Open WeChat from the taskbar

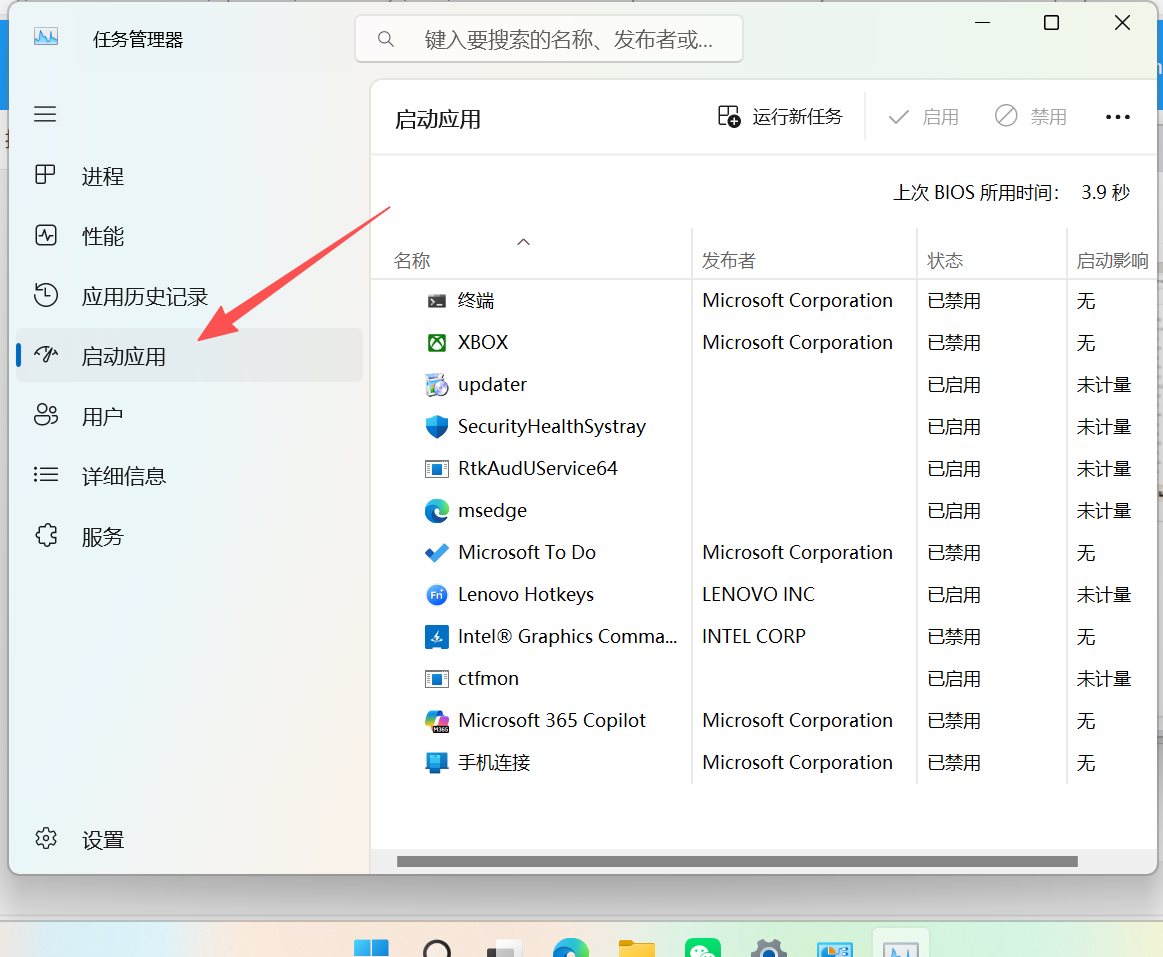702,947
